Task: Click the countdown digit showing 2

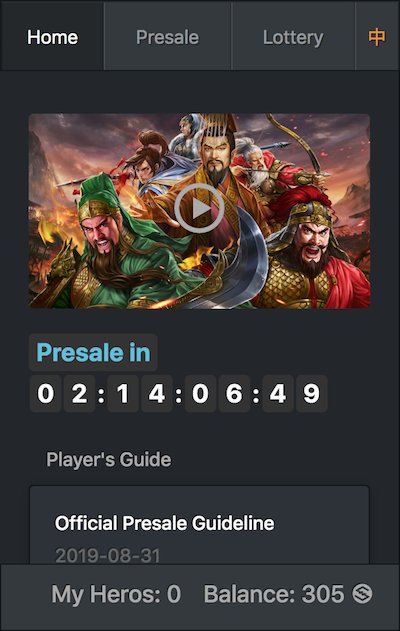Action: tap(79, 393)
